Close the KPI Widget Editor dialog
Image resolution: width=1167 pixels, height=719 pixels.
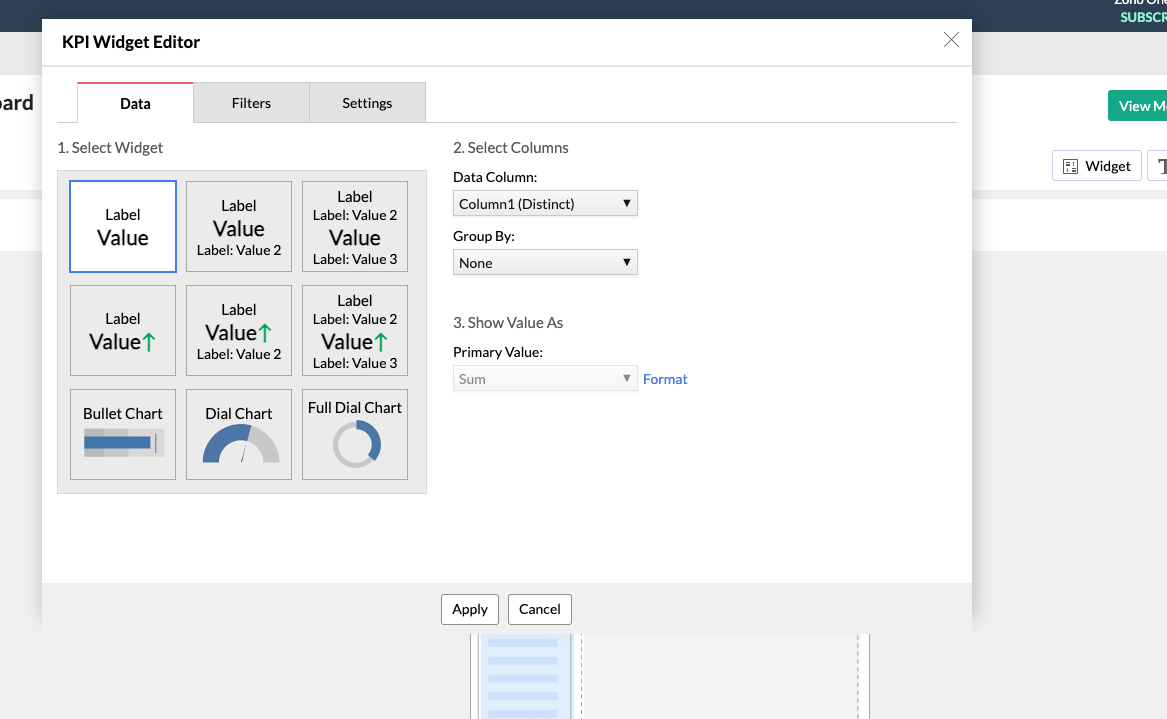point(951,40)
